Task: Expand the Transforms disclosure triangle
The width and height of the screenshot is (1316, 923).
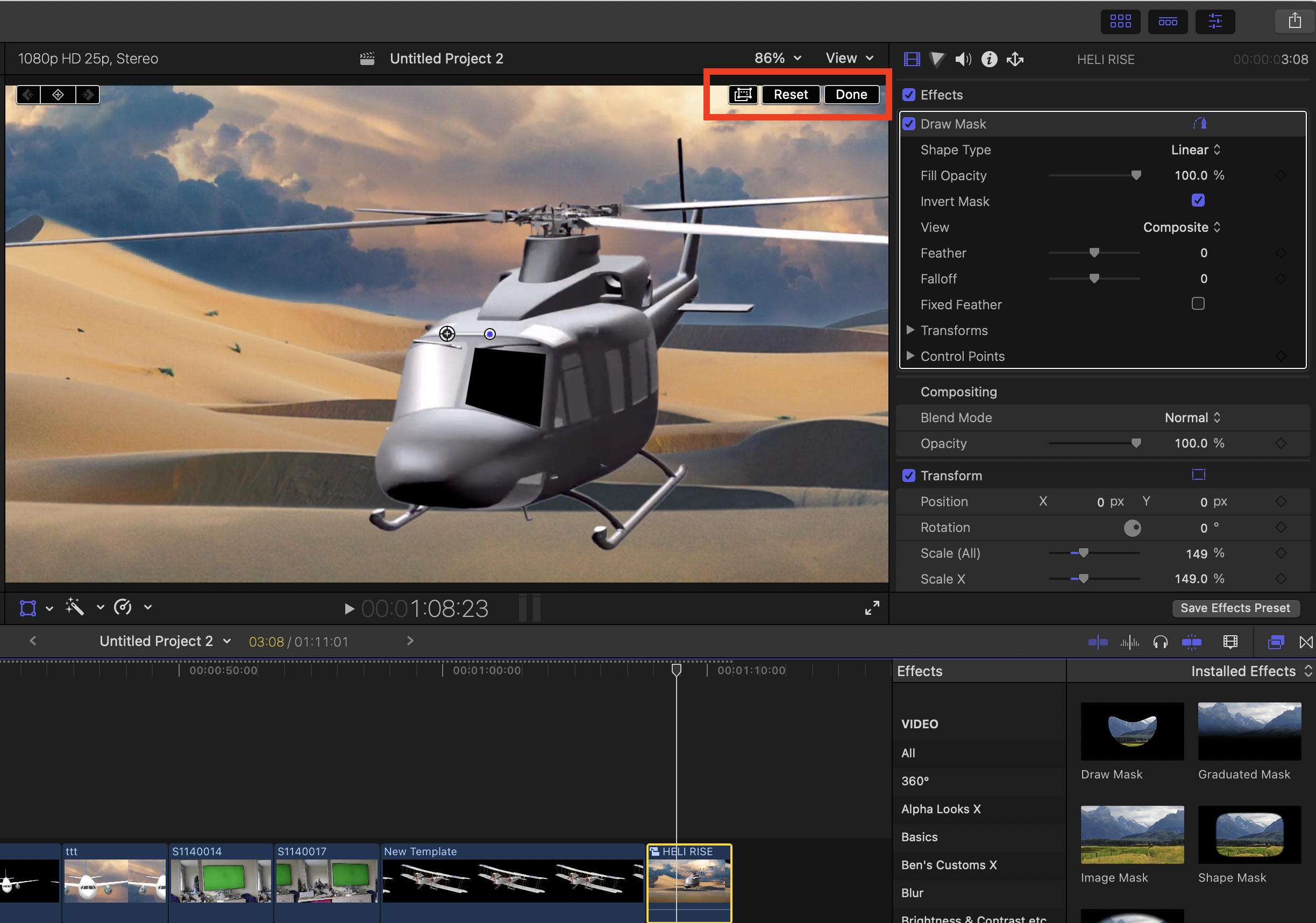Action: click(910, 330)
